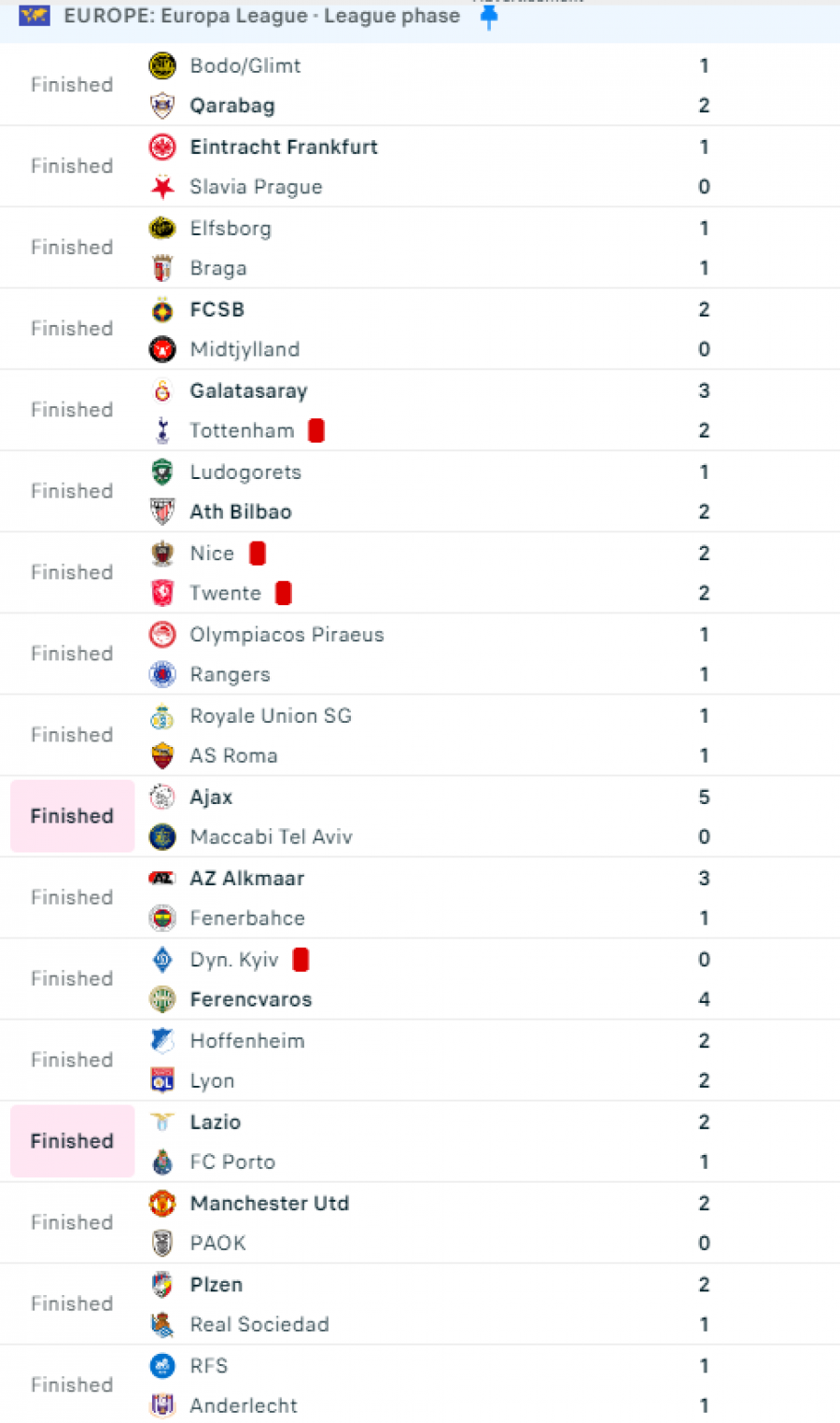Click the Fenerbahce crest icon
The height and width of the screenshot is (1423, 840).
pyautogui.click(x=162, y=918)
